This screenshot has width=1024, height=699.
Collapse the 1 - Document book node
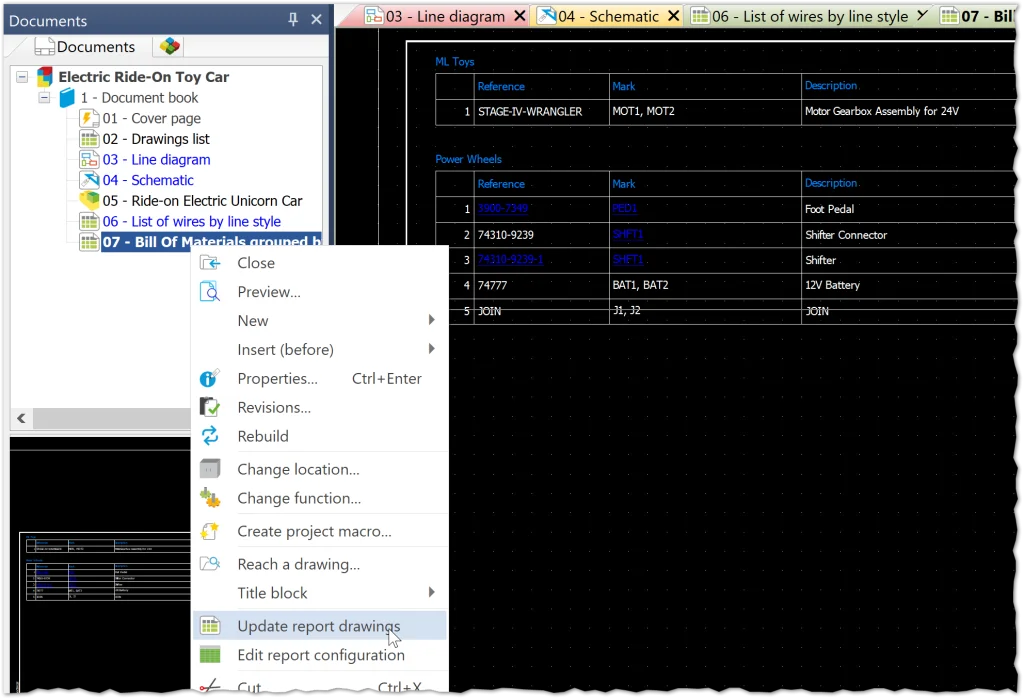[x=44, y=98]
